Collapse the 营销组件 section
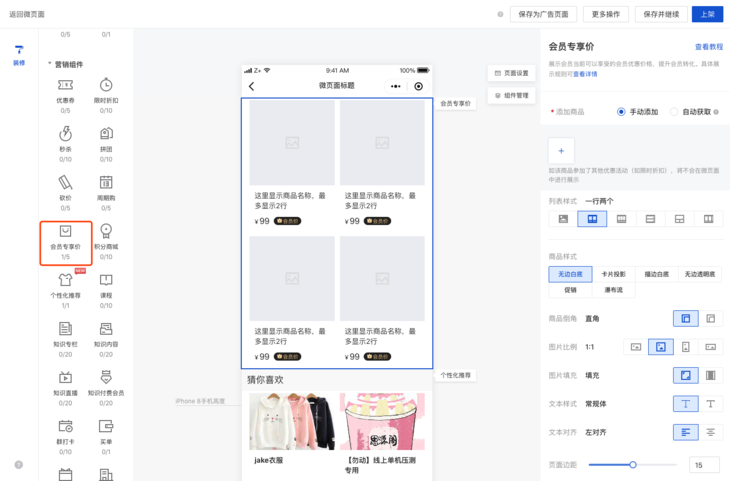 coord(50,64)
